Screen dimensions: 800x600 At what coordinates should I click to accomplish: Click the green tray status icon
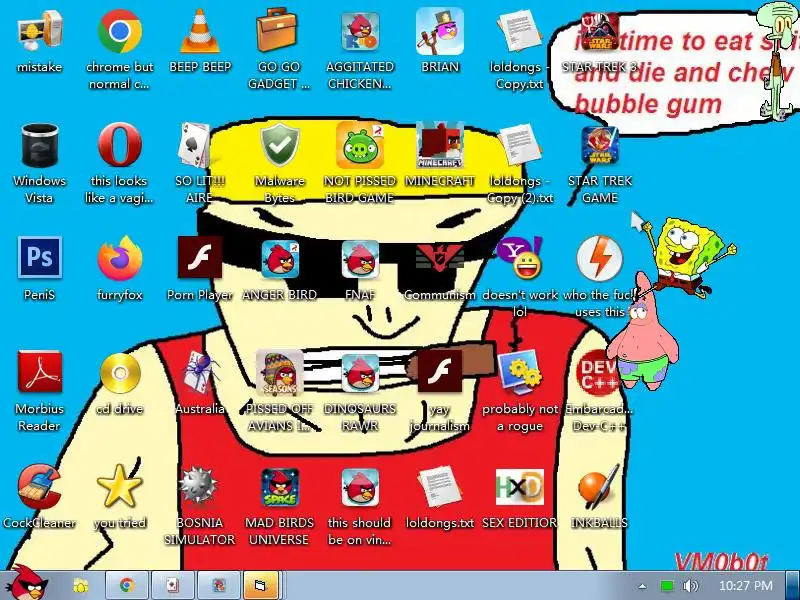[x=667, y=586]
